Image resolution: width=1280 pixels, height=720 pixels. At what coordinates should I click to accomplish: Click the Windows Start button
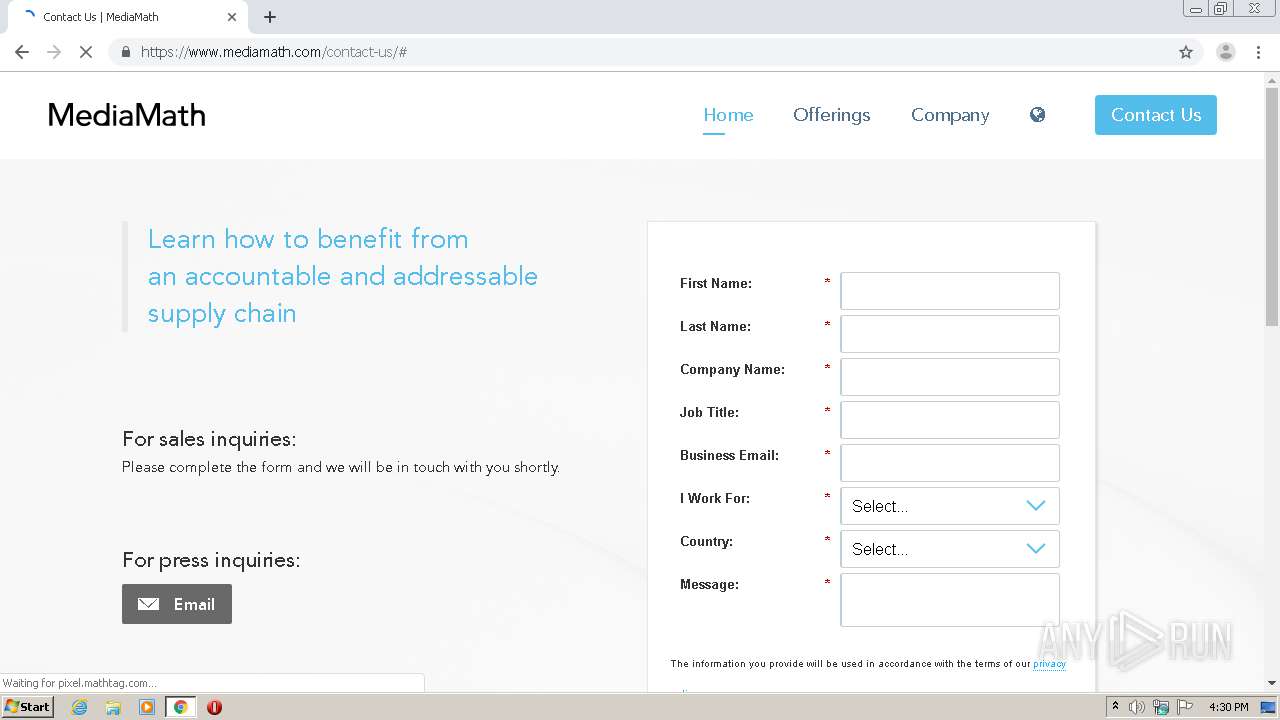[x=28, y=707]
